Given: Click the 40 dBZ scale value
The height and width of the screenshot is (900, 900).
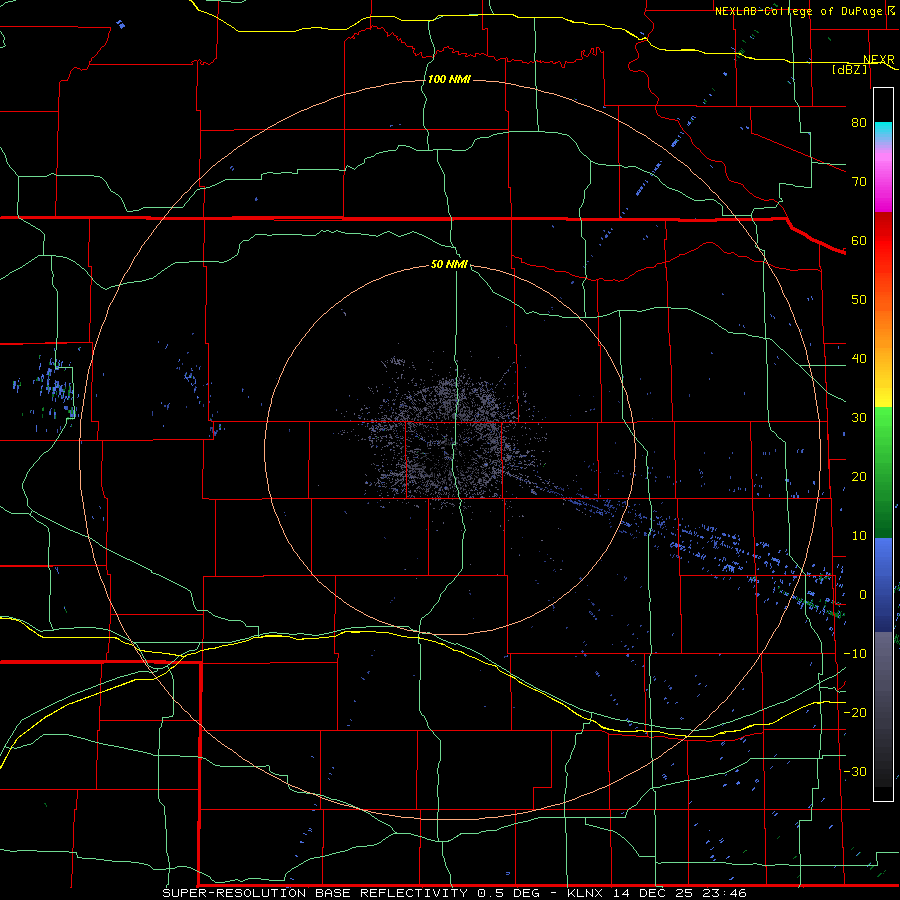Looking at the screenshot, I should tap(859, 359).
